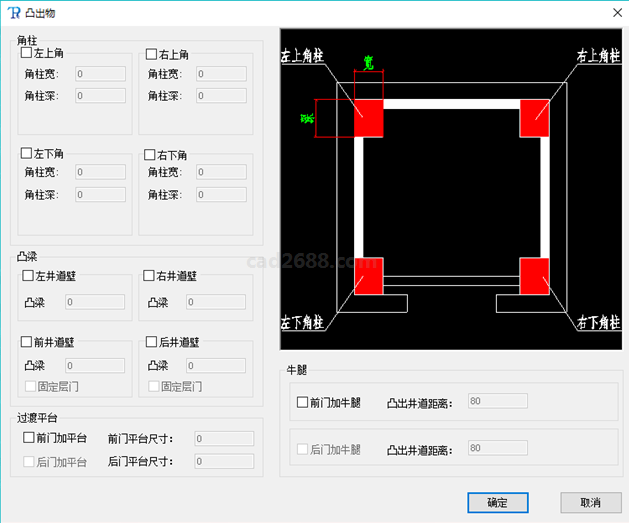Check the 左下角 corner column option
The image size is (629, 523).
(27, 154)
